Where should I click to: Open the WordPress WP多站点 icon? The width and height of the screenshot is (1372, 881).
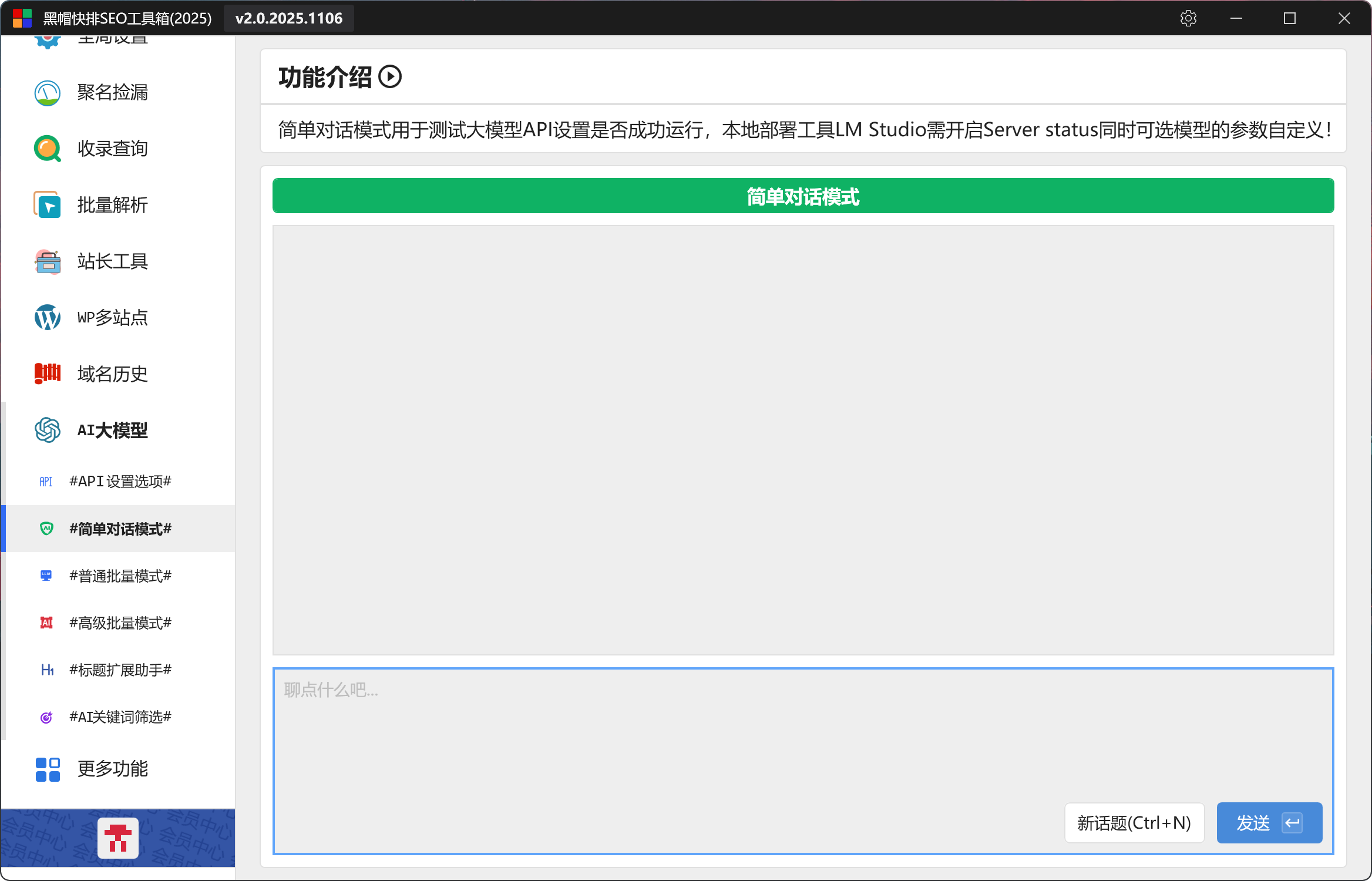47,318
